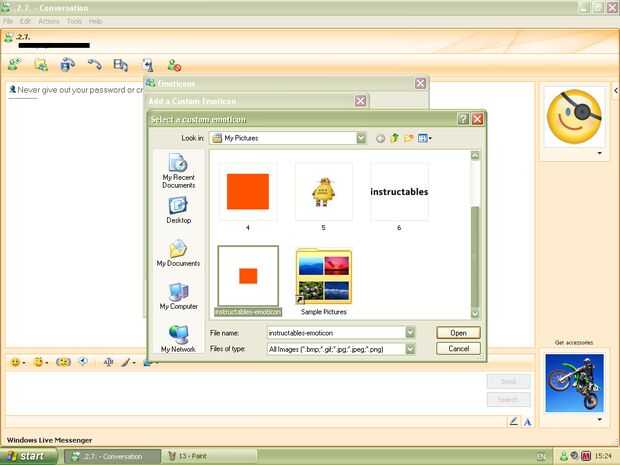Open the winks picker icon
Image resolution: width=620 pixels, height=465 pixels.
coord(38,362)
